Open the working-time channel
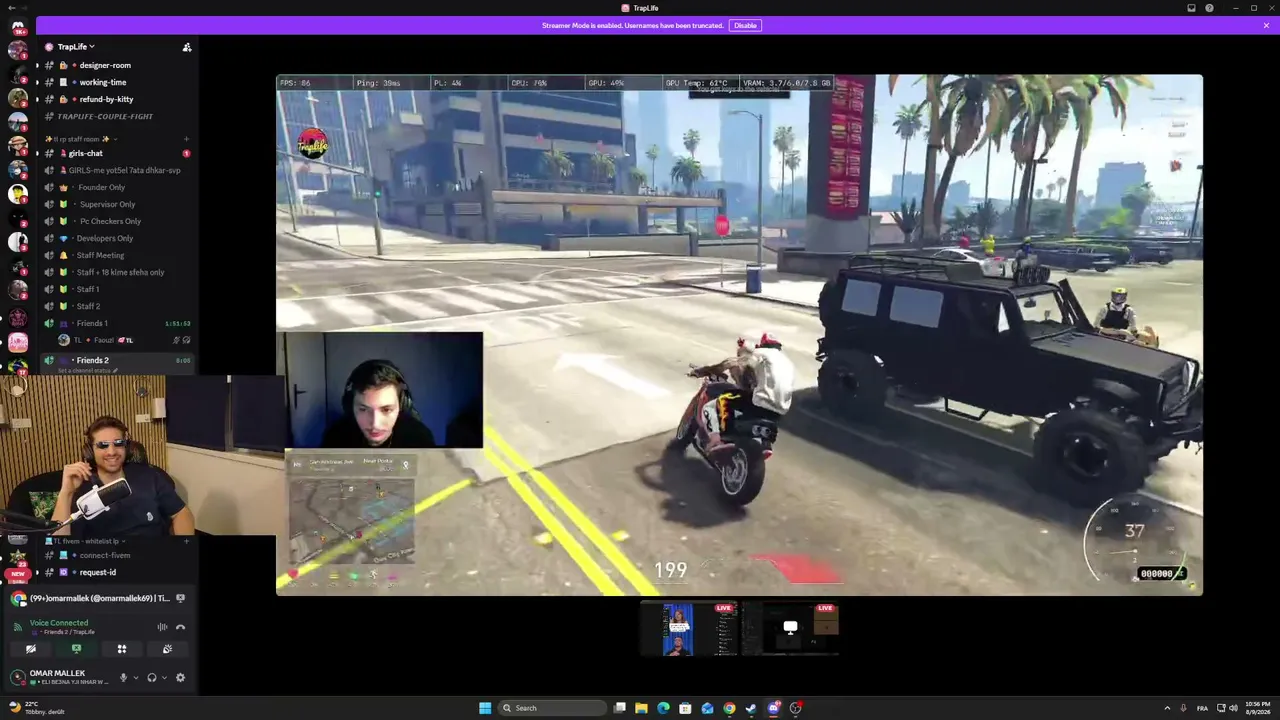1280x720 pixels. pos(116,82)
